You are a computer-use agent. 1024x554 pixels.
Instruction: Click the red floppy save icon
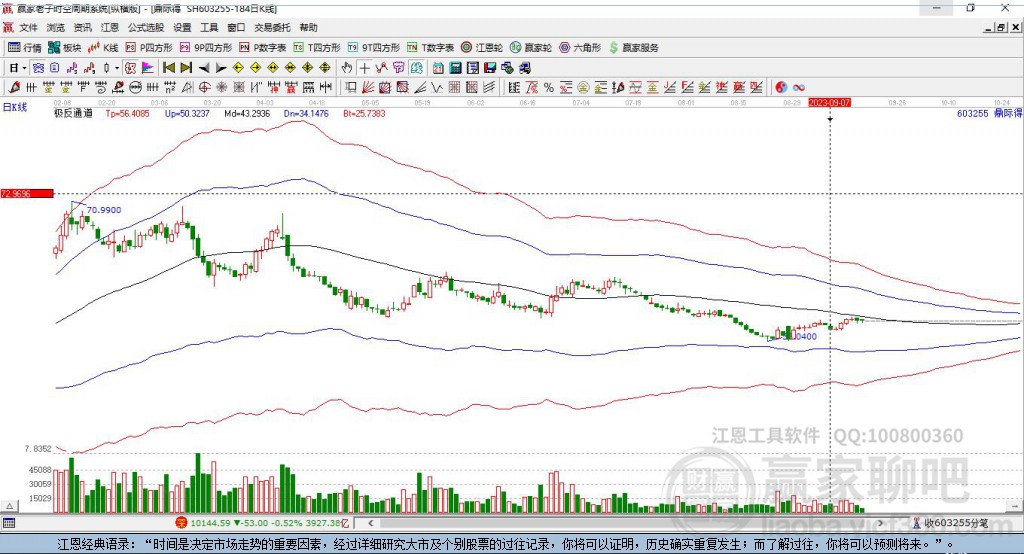coord(490,68)
